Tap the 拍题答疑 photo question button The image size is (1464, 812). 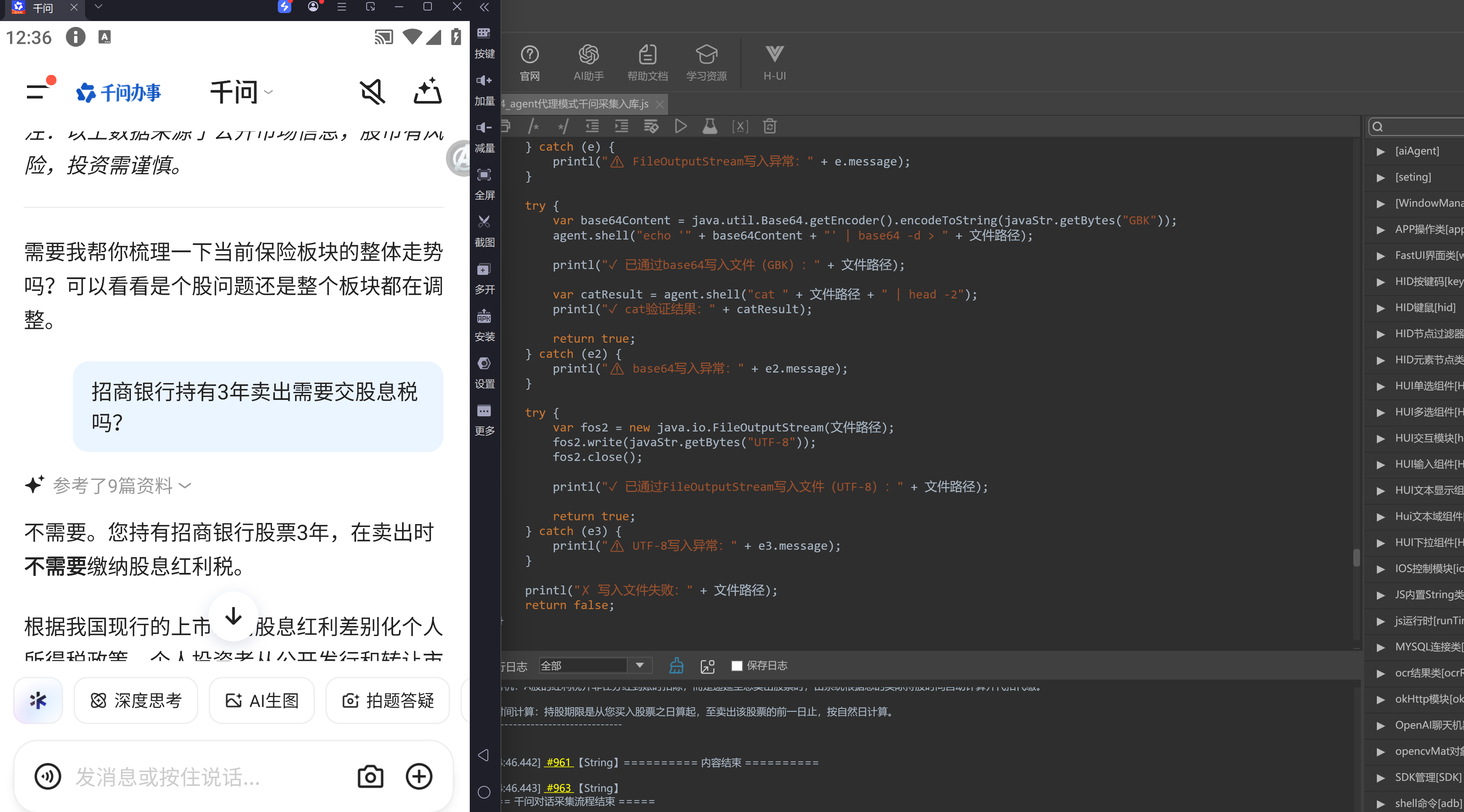[388, 700]
